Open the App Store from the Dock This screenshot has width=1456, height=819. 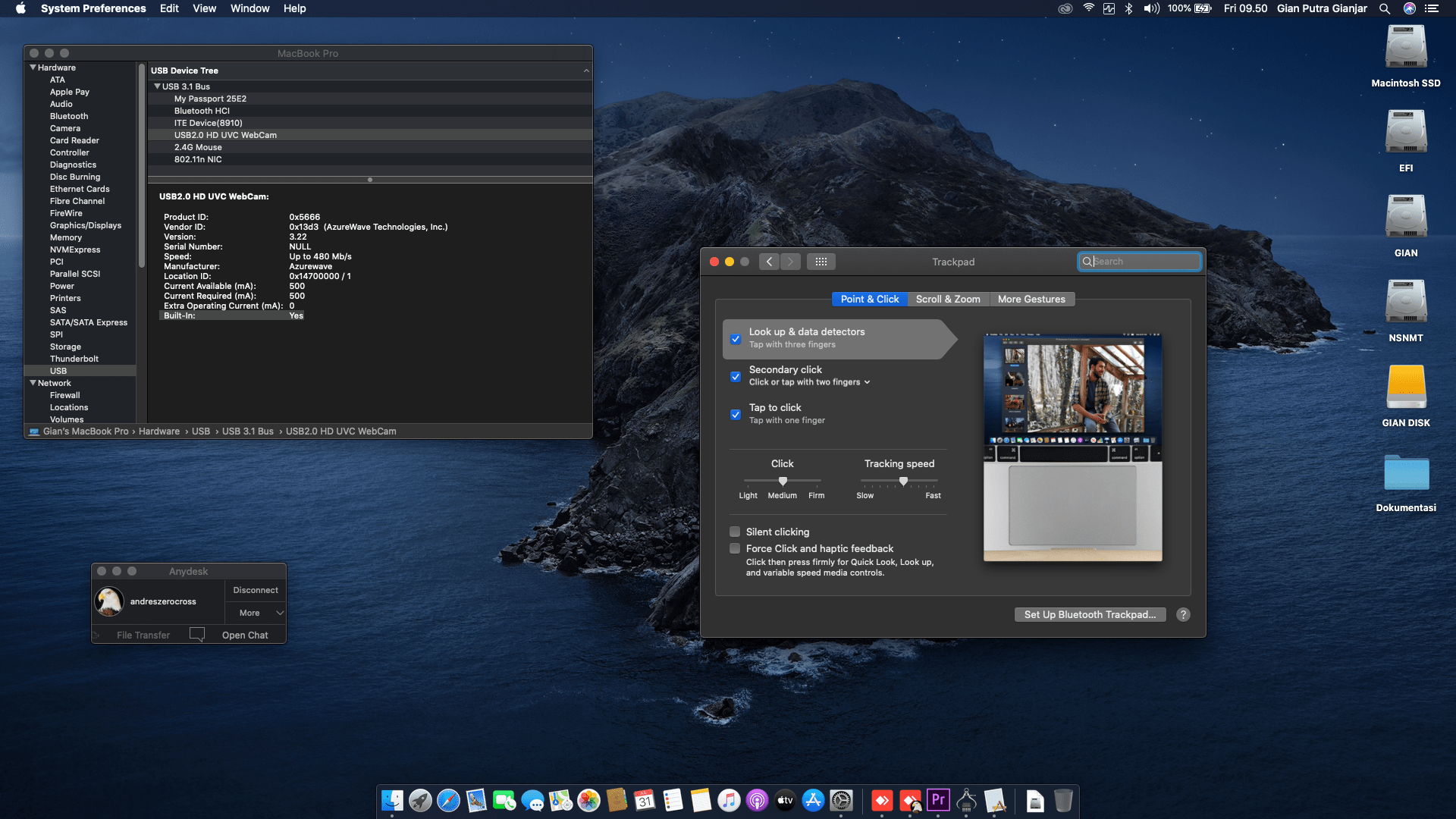pos(813,800)
